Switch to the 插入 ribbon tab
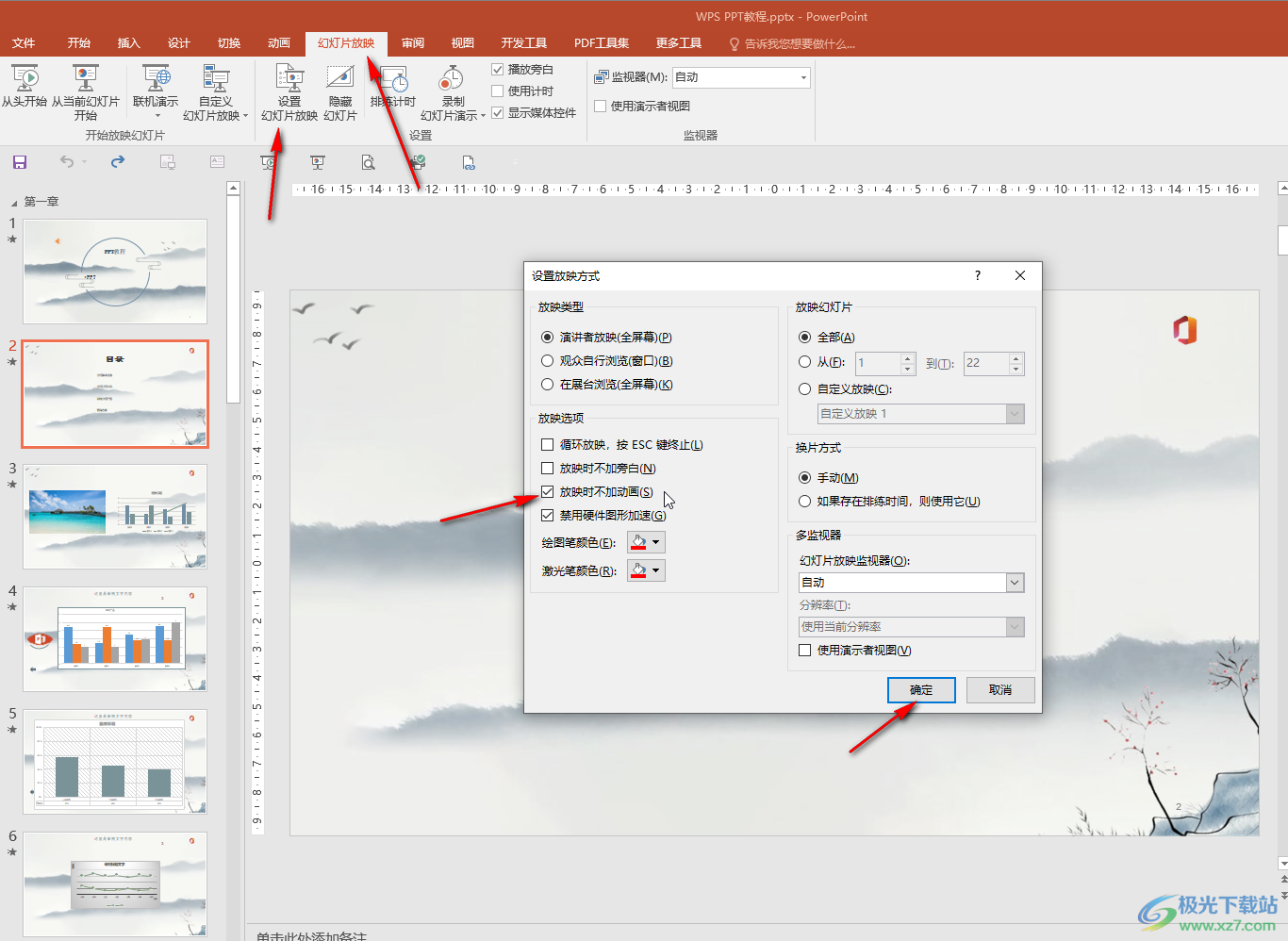 129,43
